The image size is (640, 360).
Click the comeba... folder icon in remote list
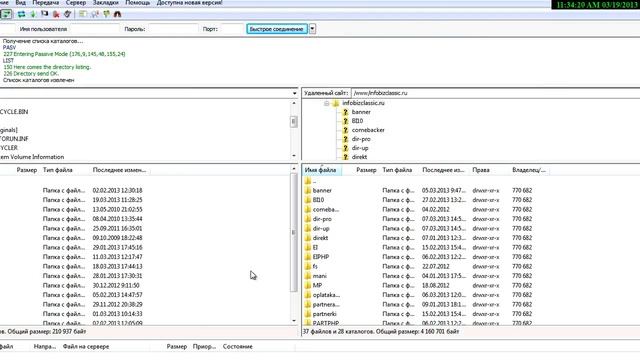[308, 209]
